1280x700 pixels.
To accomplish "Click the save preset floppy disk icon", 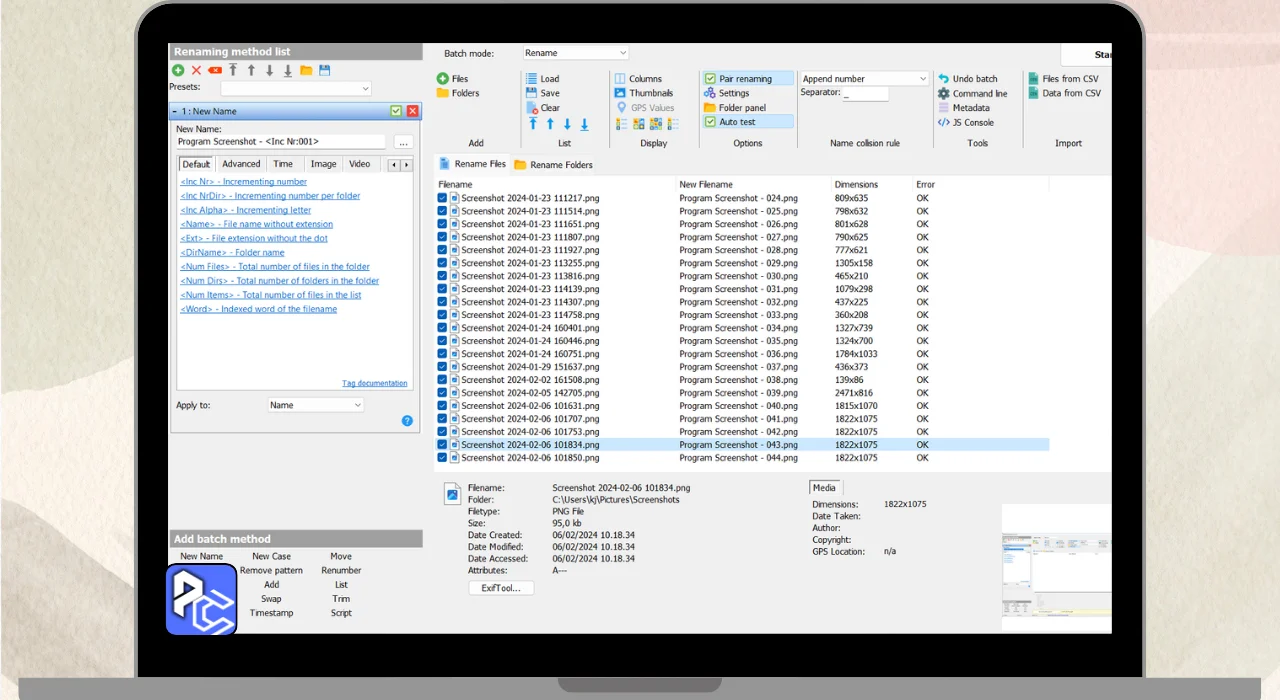I will point(324,71).
